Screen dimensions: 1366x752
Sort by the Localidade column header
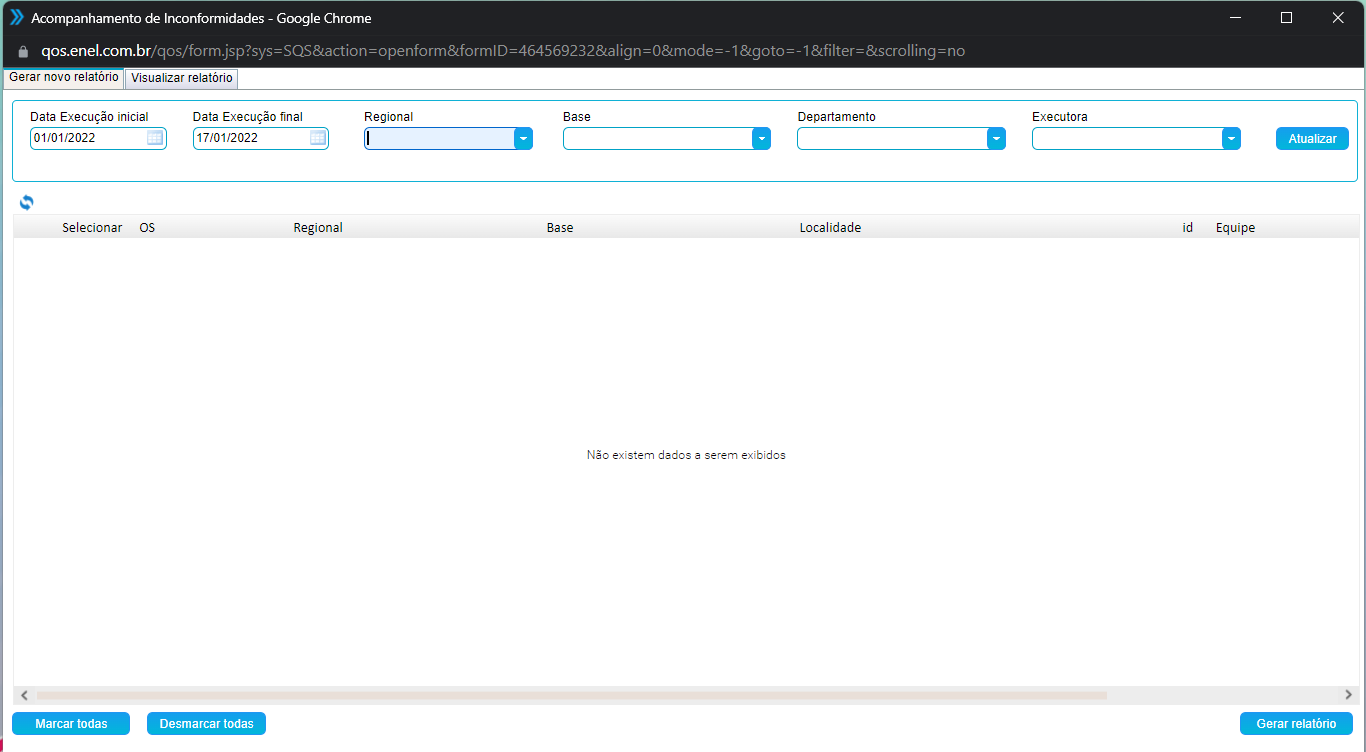tap(830, 227)
